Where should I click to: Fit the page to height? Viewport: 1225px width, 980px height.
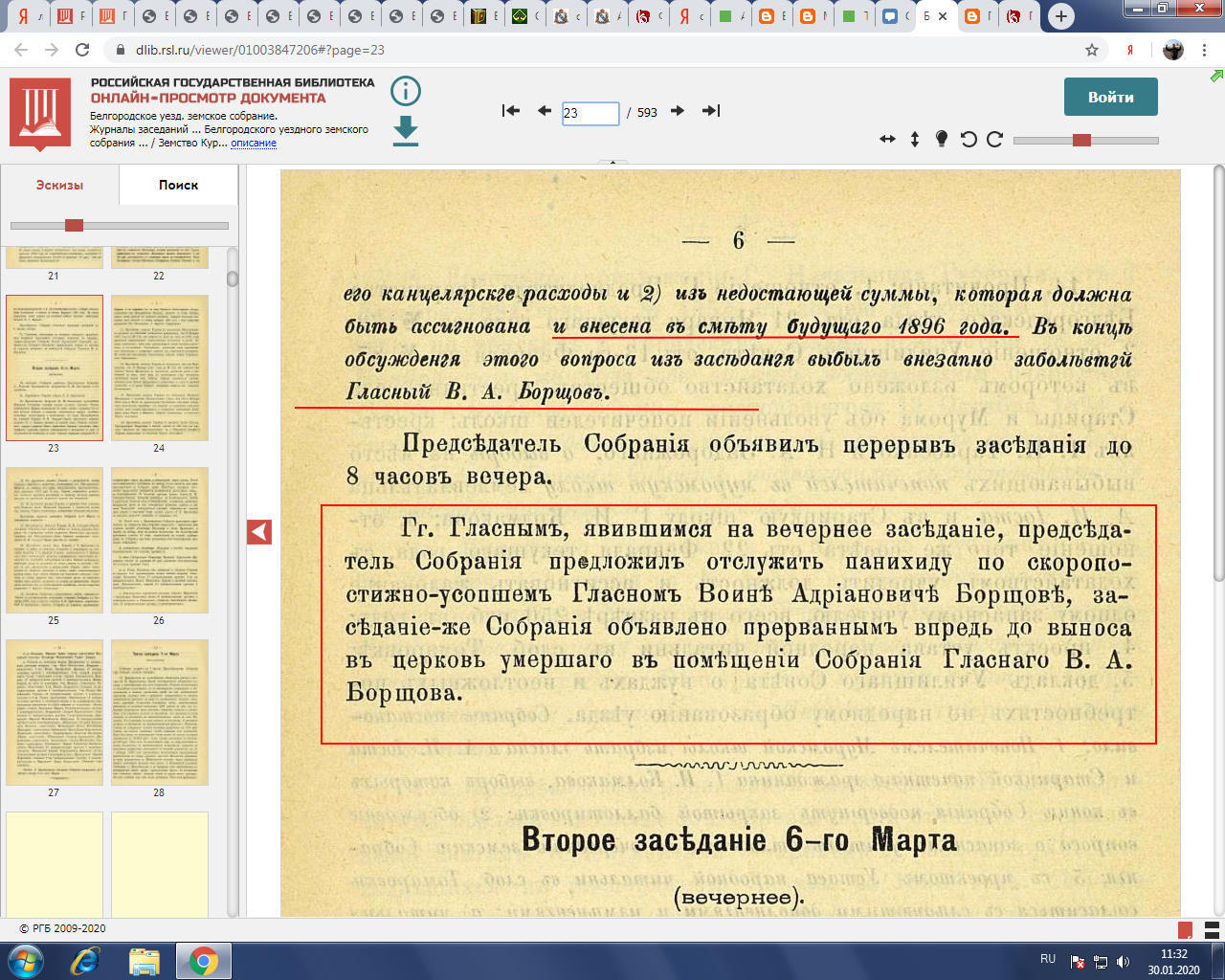coord(915,140)
